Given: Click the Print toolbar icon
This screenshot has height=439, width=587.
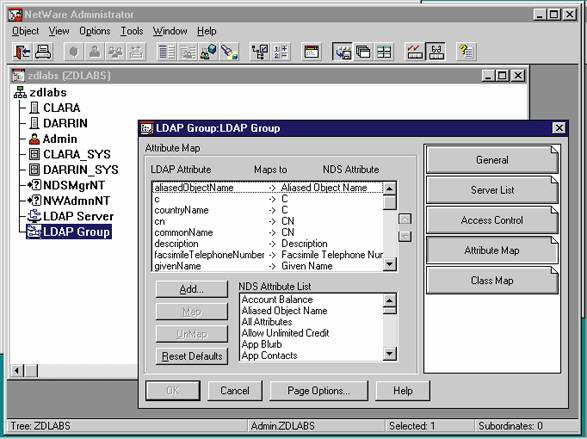Looking at the screenshot, I should 43,52.
